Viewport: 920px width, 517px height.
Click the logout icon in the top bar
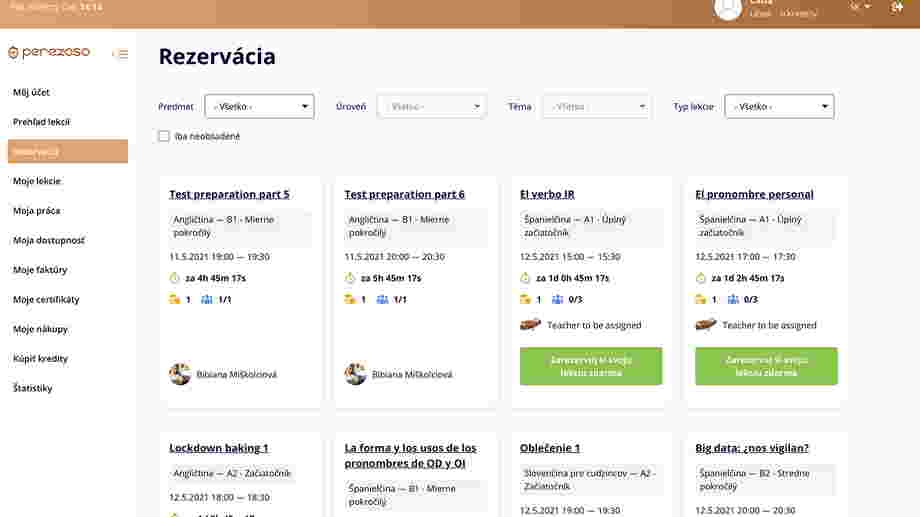[x=897, y=8]
